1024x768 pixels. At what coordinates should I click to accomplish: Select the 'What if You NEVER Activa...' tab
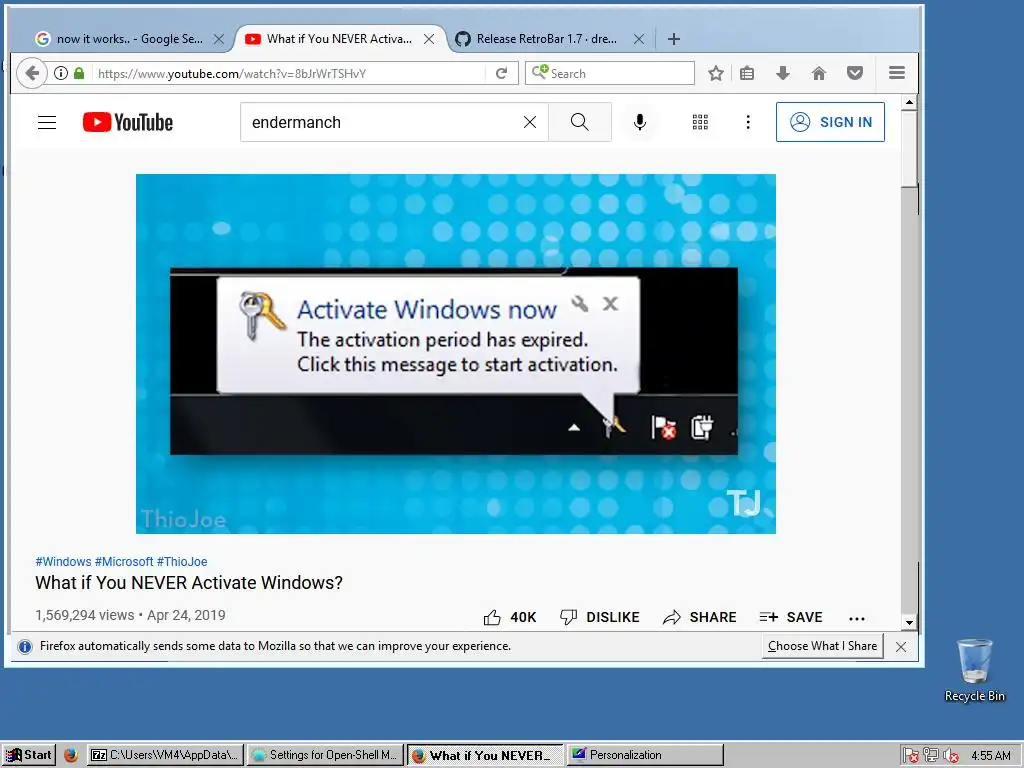point(339,39)
